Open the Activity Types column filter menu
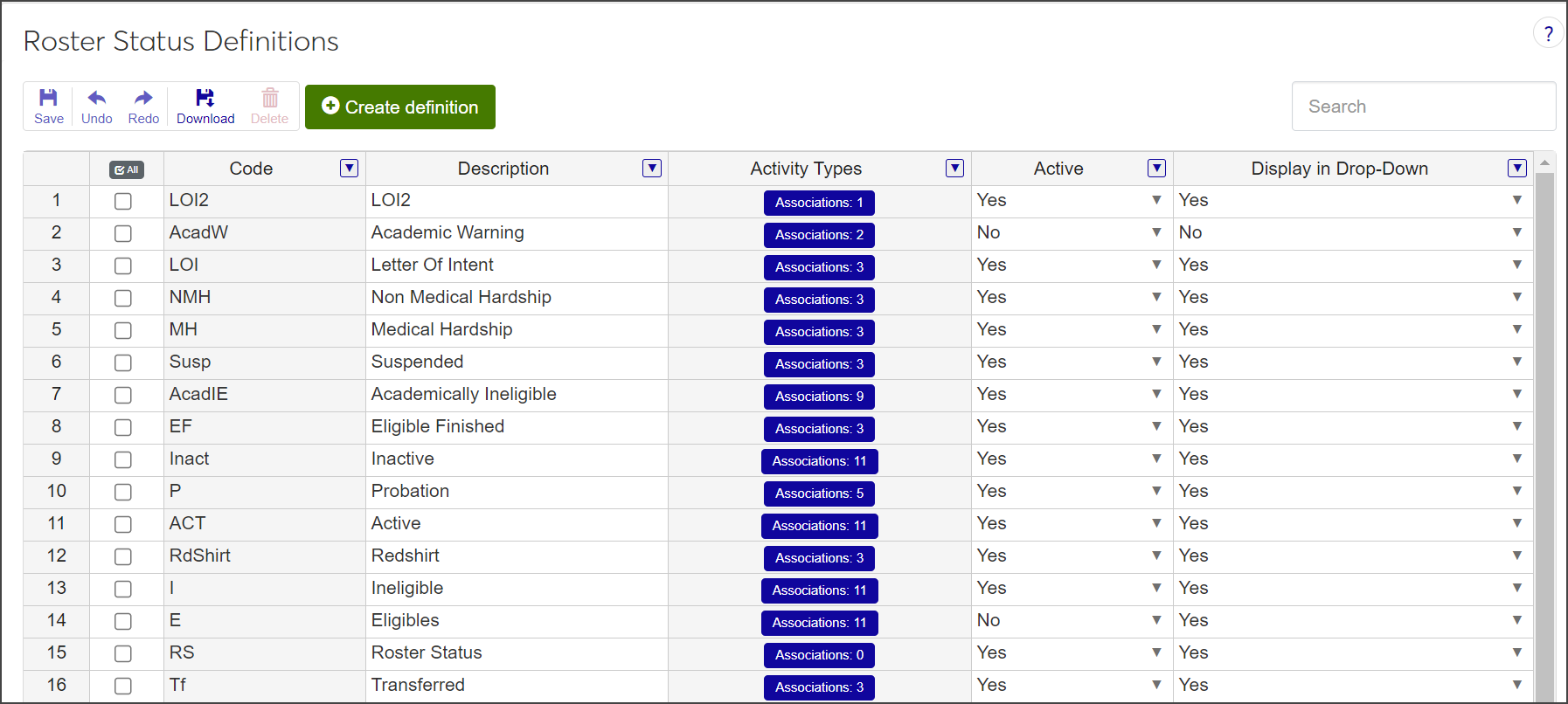Screen dimensions: 1568x704 click(x=954, y=169)
